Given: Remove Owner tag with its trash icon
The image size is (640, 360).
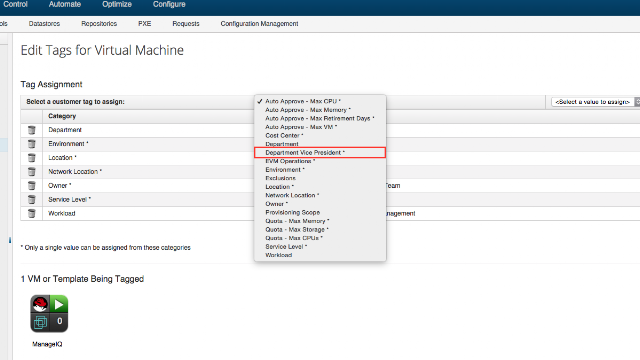Looking at the screenshot, I should [31, 186].
